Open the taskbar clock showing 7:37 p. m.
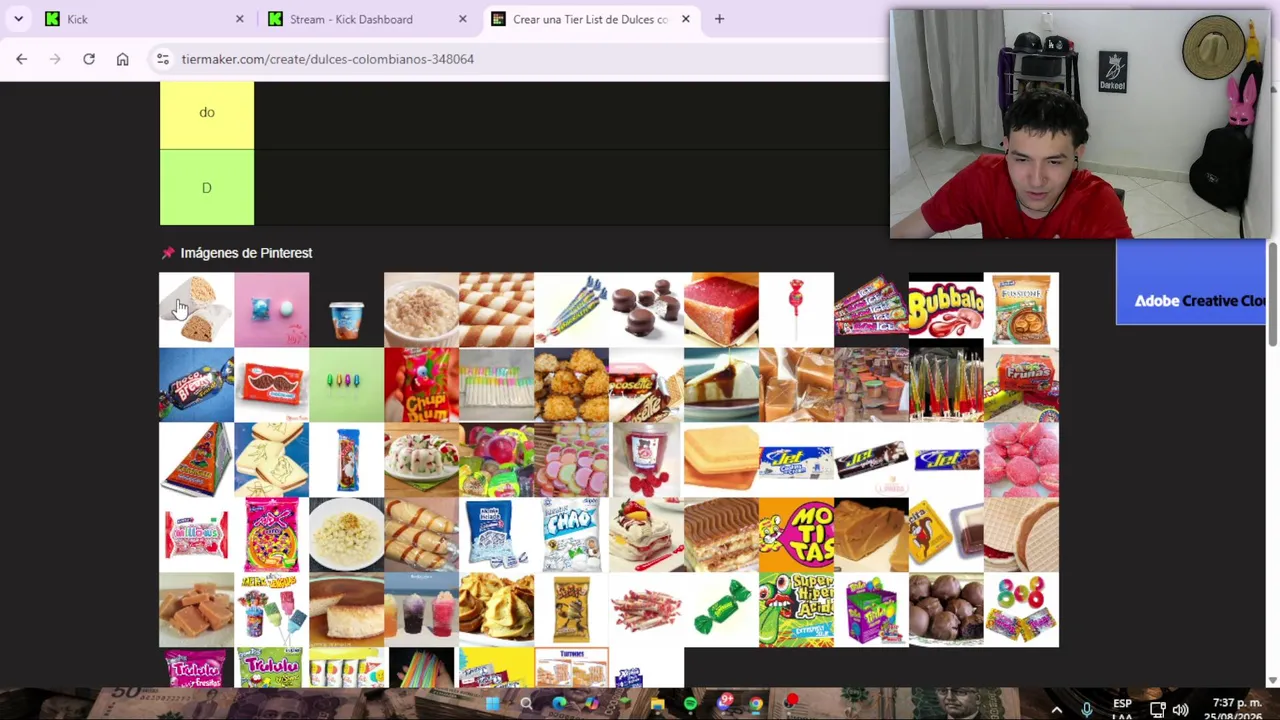The image size is (1280, 720). click(x=1236, y=709)
